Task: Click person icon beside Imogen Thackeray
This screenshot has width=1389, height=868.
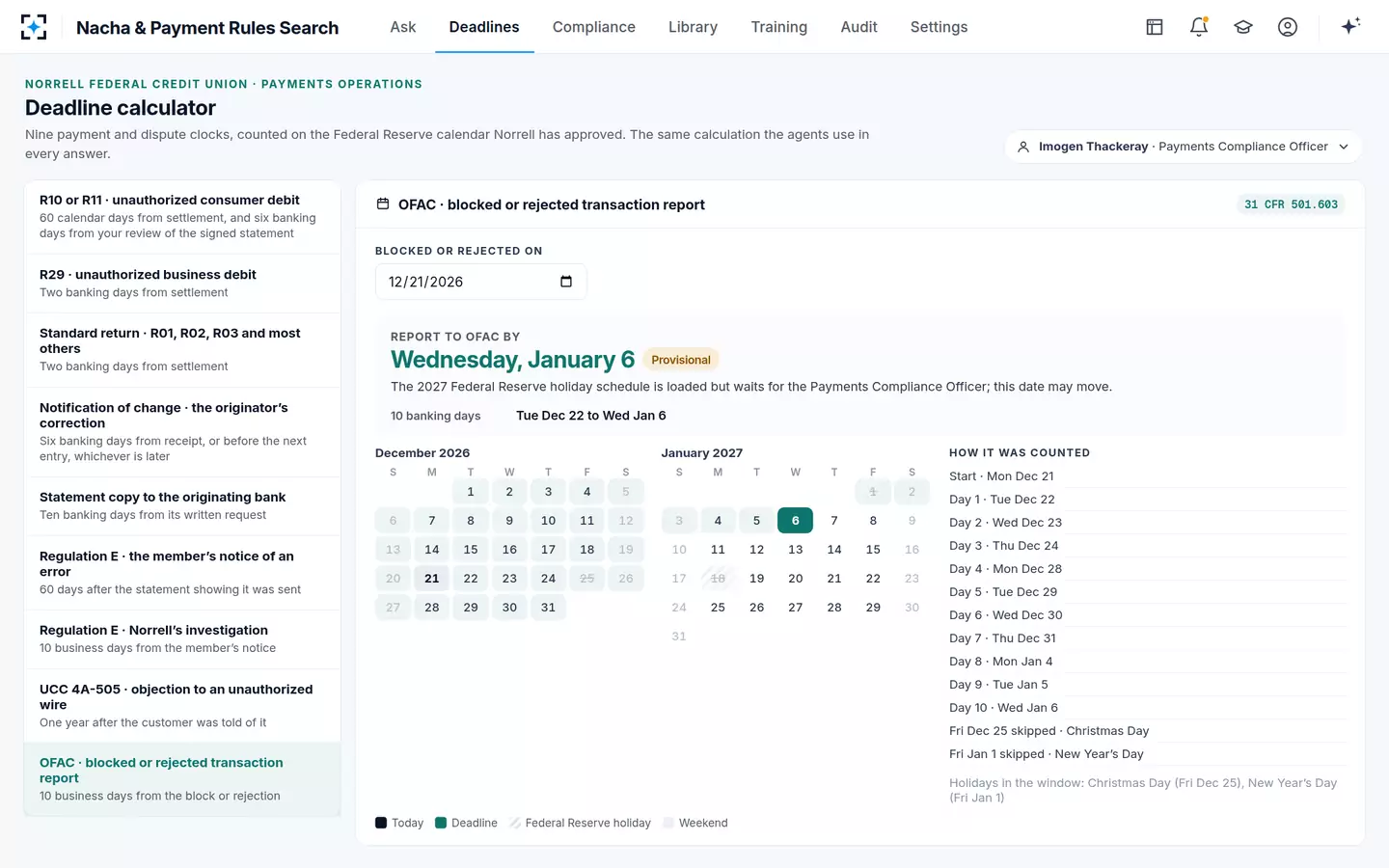Action: (x=1023, y=147)
